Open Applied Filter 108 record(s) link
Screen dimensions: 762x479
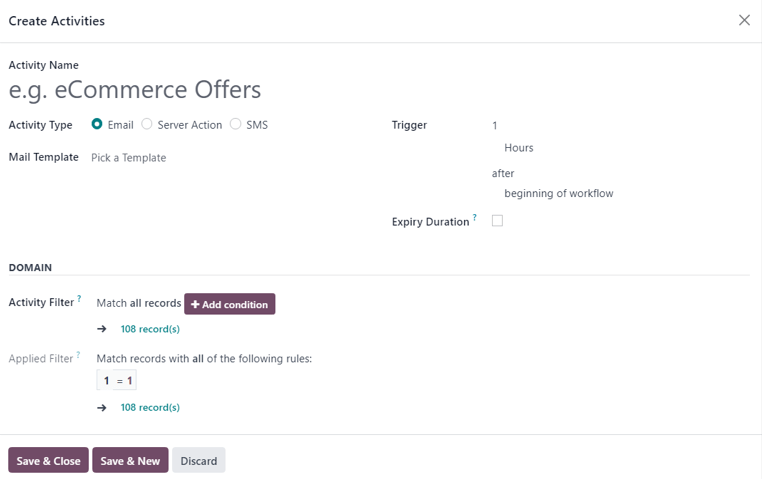(150, 408)
